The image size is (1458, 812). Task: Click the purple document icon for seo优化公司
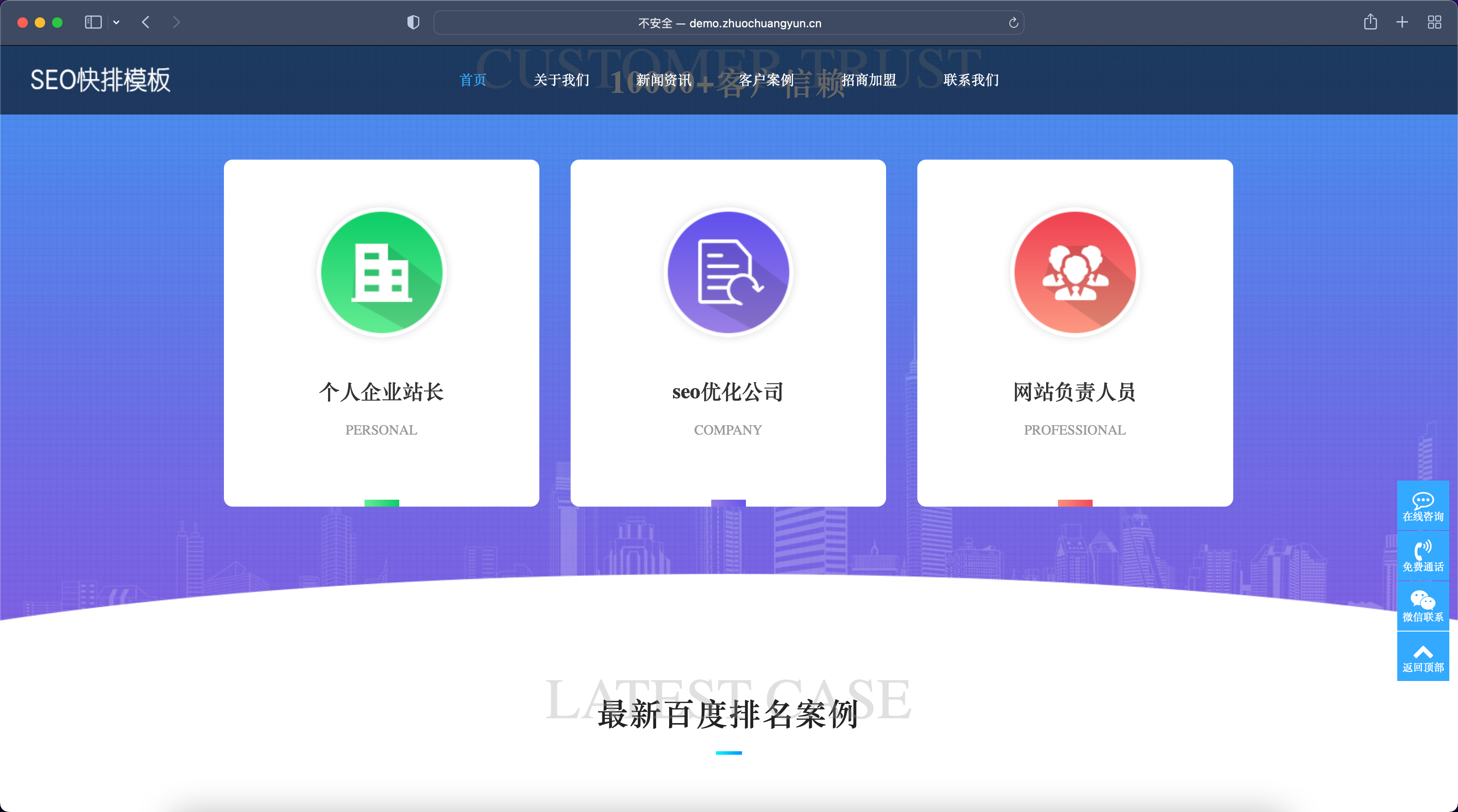tap(728, 272)
